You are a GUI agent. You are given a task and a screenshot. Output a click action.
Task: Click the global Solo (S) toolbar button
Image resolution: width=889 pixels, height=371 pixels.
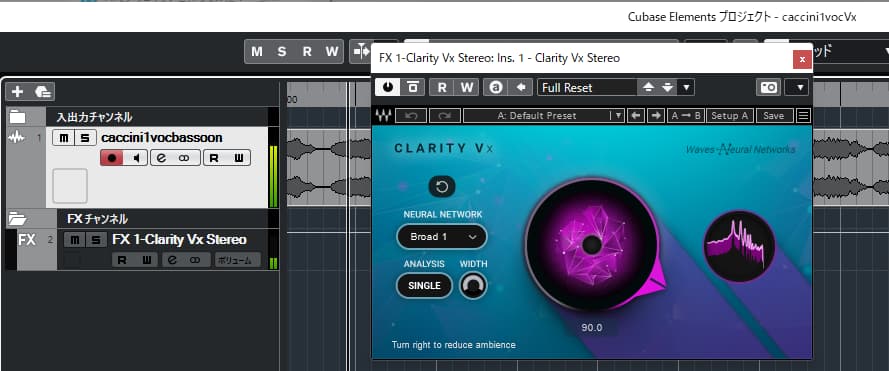(282, 52)
